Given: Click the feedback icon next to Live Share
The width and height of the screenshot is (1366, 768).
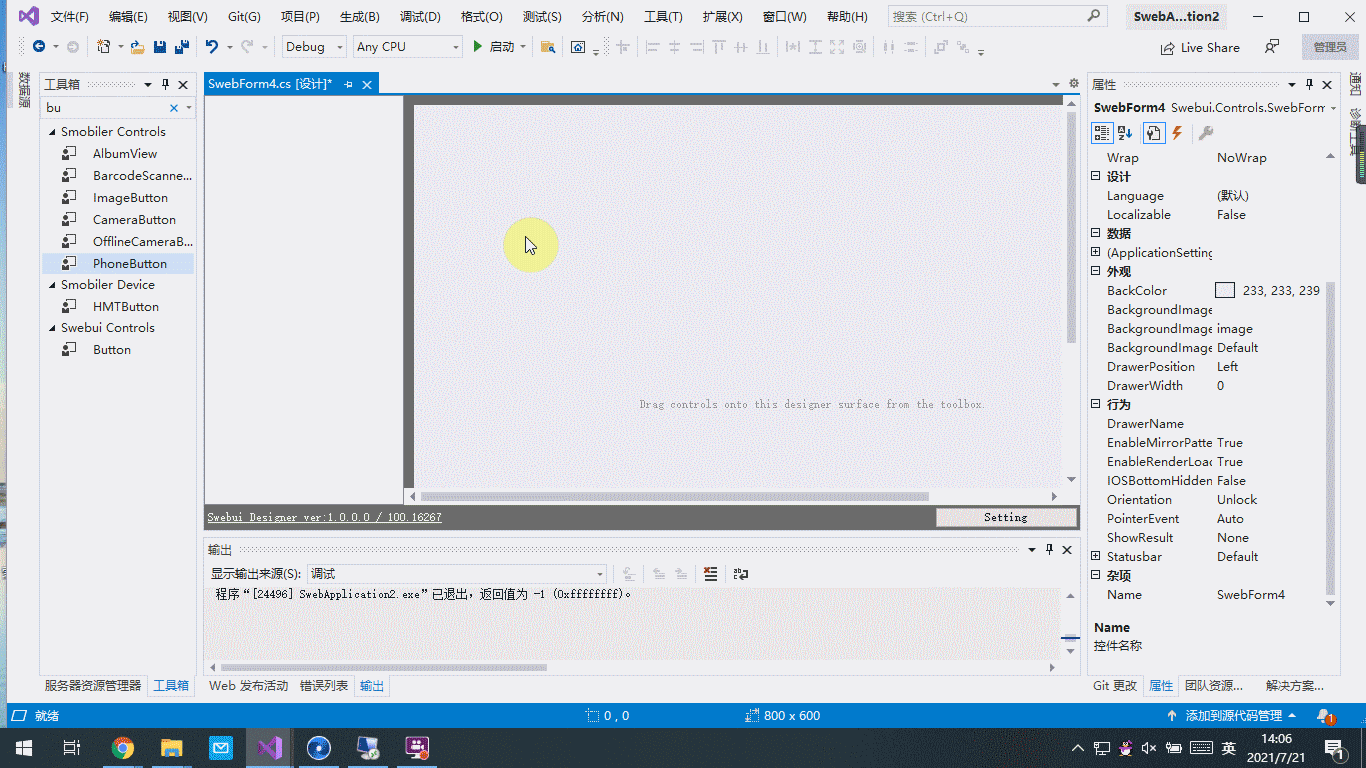Looking at the screenshot, I should [x=1271, y=47].
